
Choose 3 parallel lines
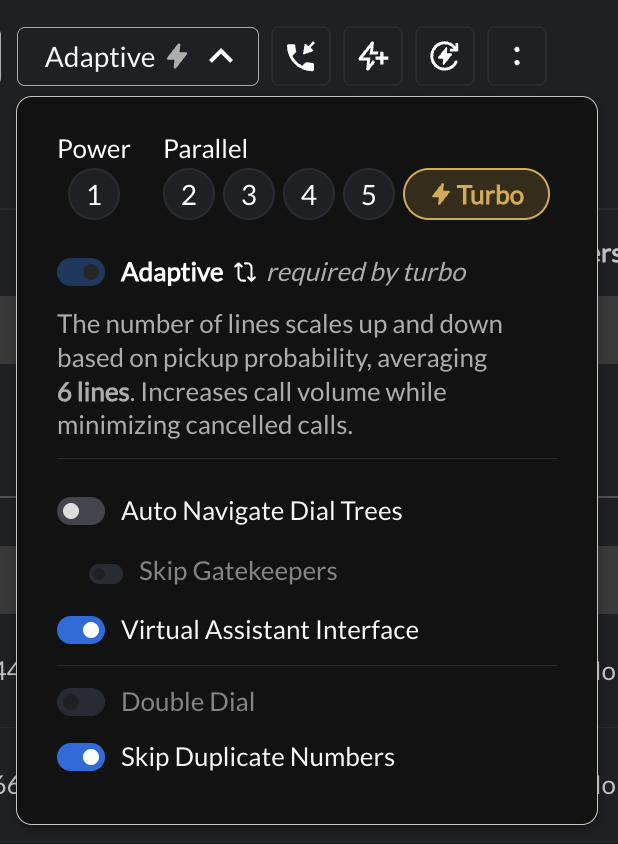click(x=249, y=194)
